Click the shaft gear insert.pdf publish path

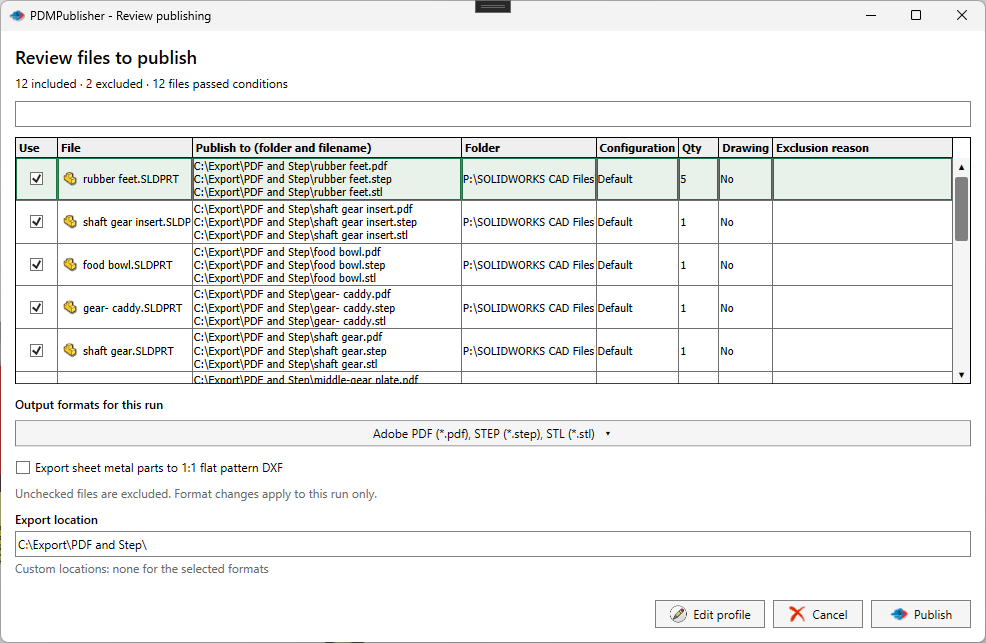point(303,209)
